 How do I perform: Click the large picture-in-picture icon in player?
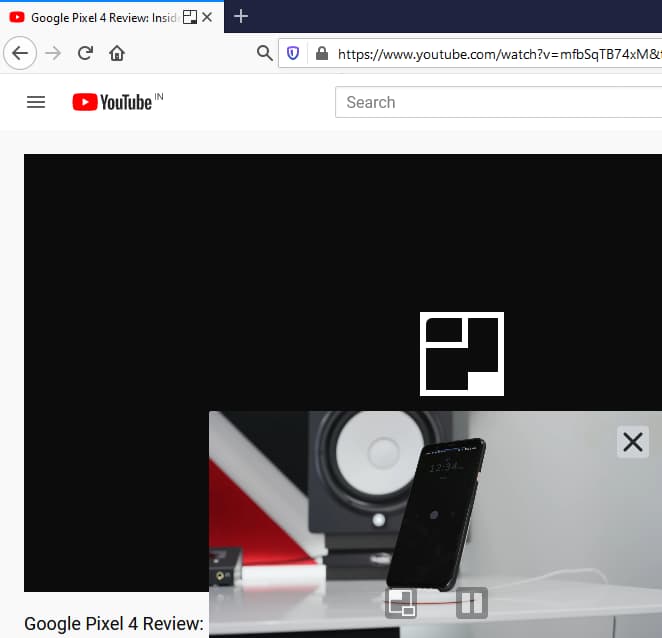461,354
